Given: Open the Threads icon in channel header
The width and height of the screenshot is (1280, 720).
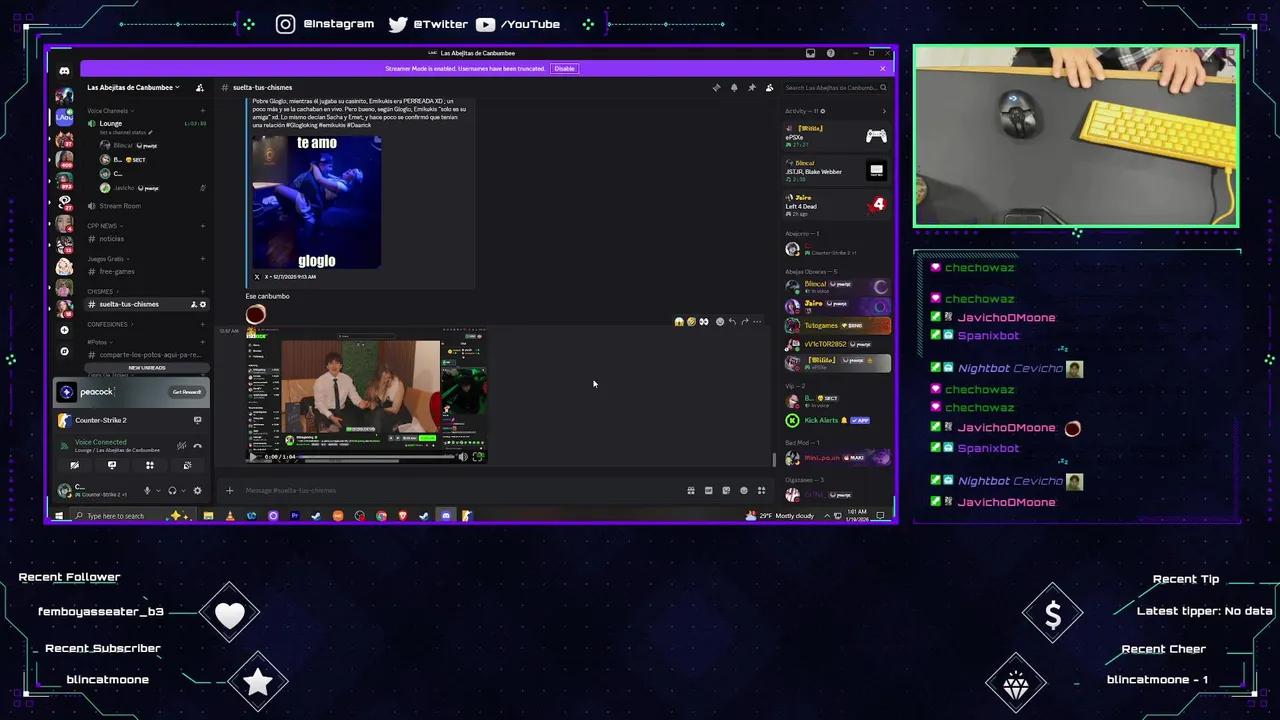Looking at the screenshot, I should click(716, 88).
